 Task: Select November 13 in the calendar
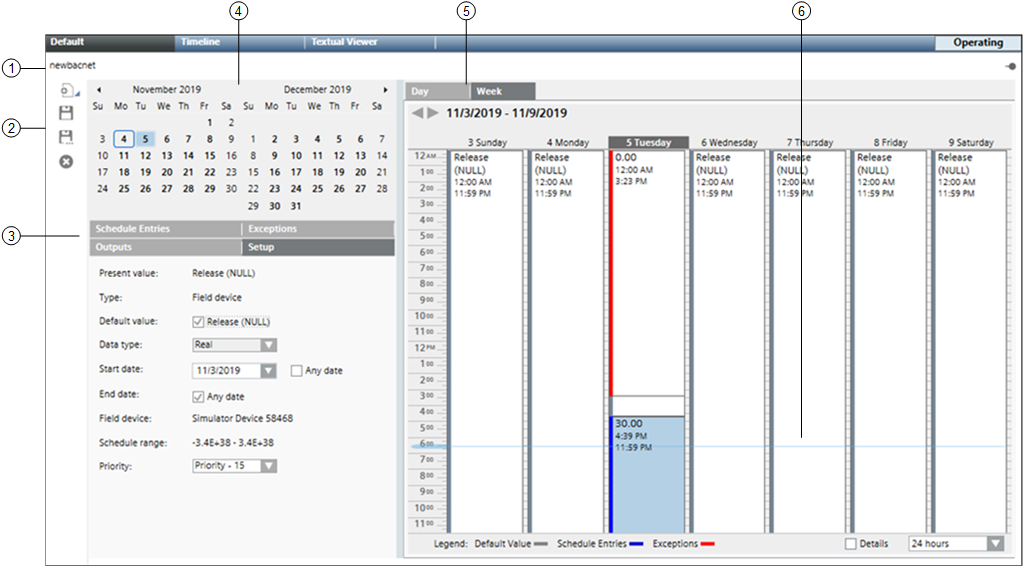(166, 156)
